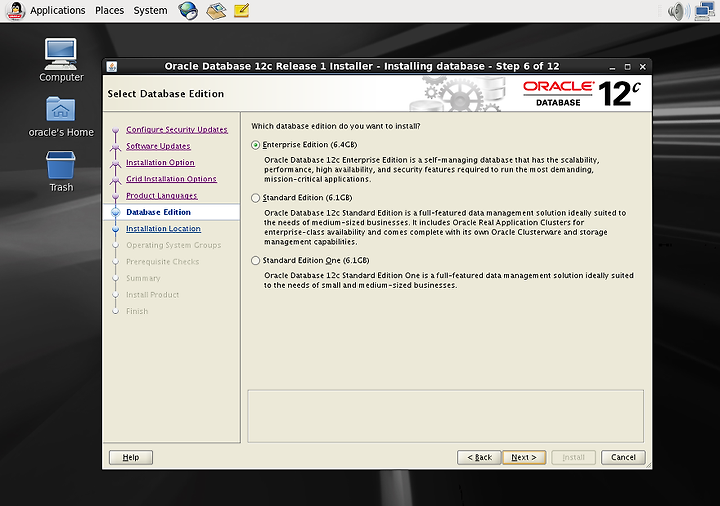Go back with the Back button
The image size is (720, 506).
[x=479, y=457]
